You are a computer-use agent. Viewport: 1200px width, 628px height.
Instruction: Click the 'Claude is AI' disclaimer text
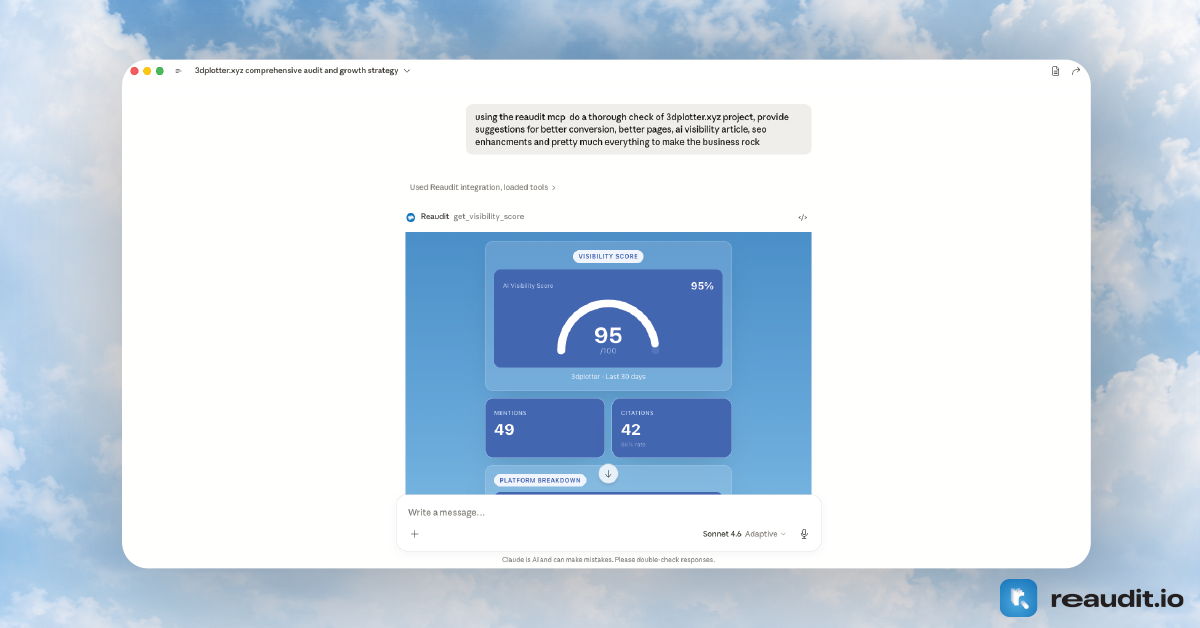pyautogui.click(x=608, y=560)
